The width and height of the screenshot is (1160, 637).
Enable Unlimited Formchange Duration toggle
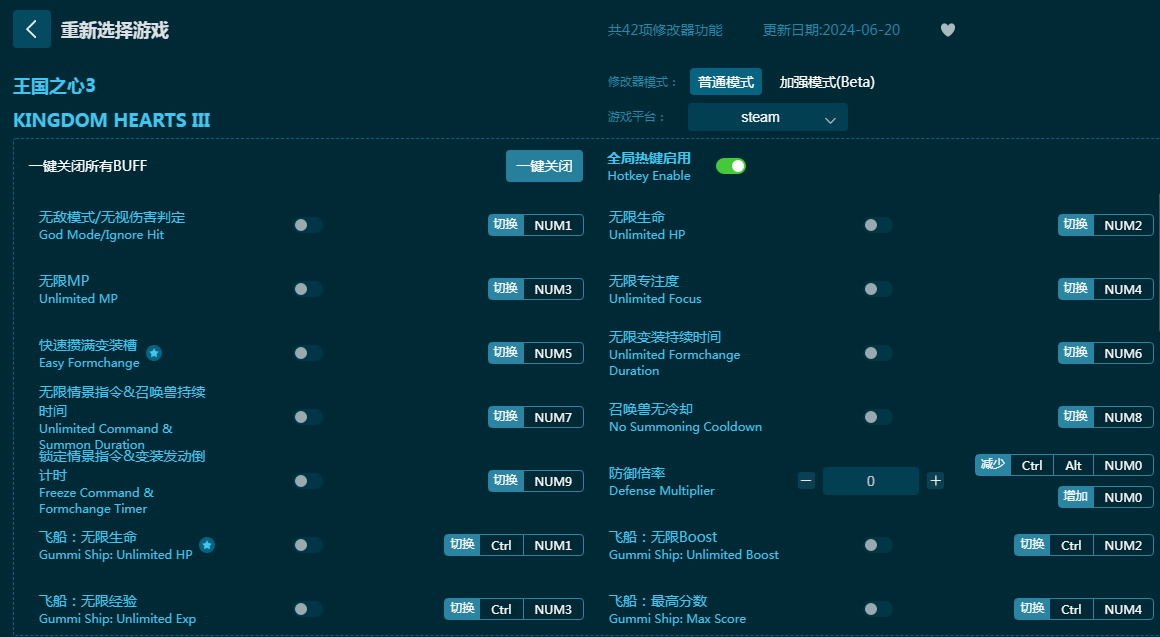[877, 353]
